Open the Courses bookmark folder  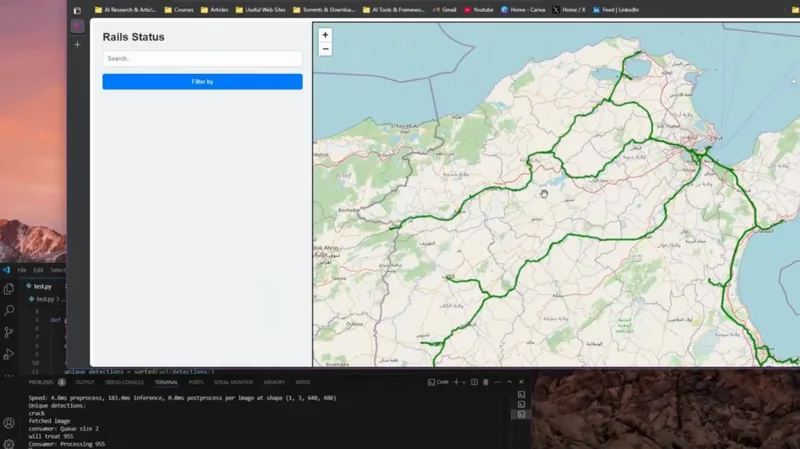(179, 10)
